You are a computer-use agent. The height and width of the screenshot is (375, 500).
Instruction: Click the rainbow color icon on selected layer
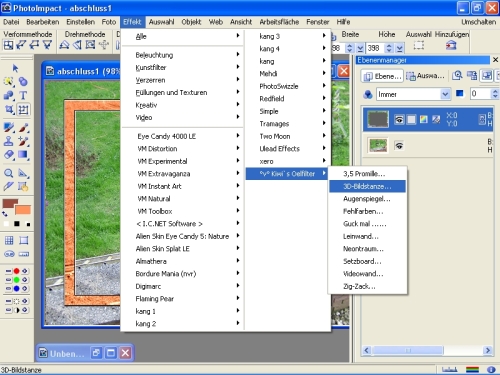(x=424, y=119)
